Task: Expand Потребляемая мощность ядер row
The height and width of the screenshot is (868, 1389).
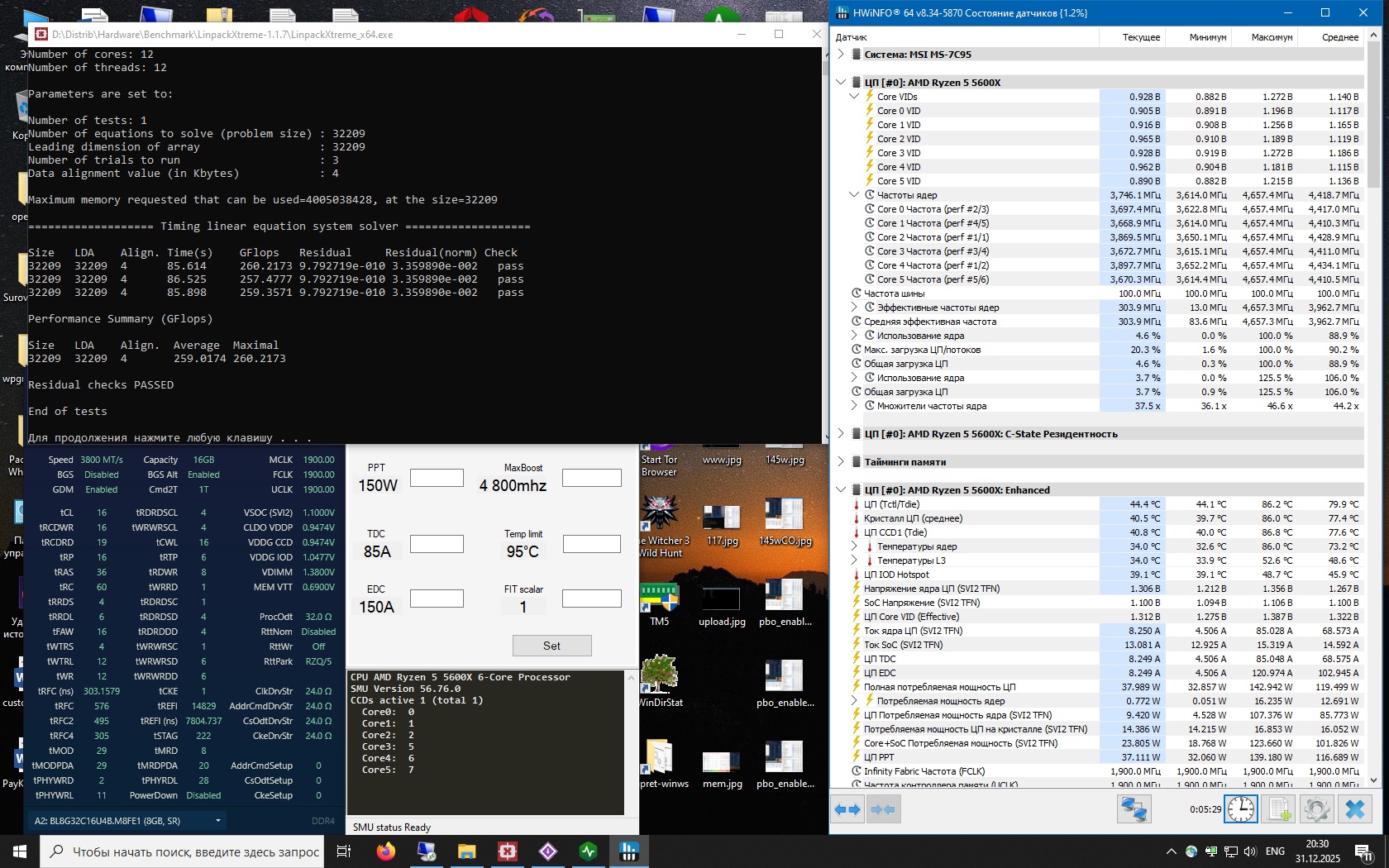Action: 854,701
